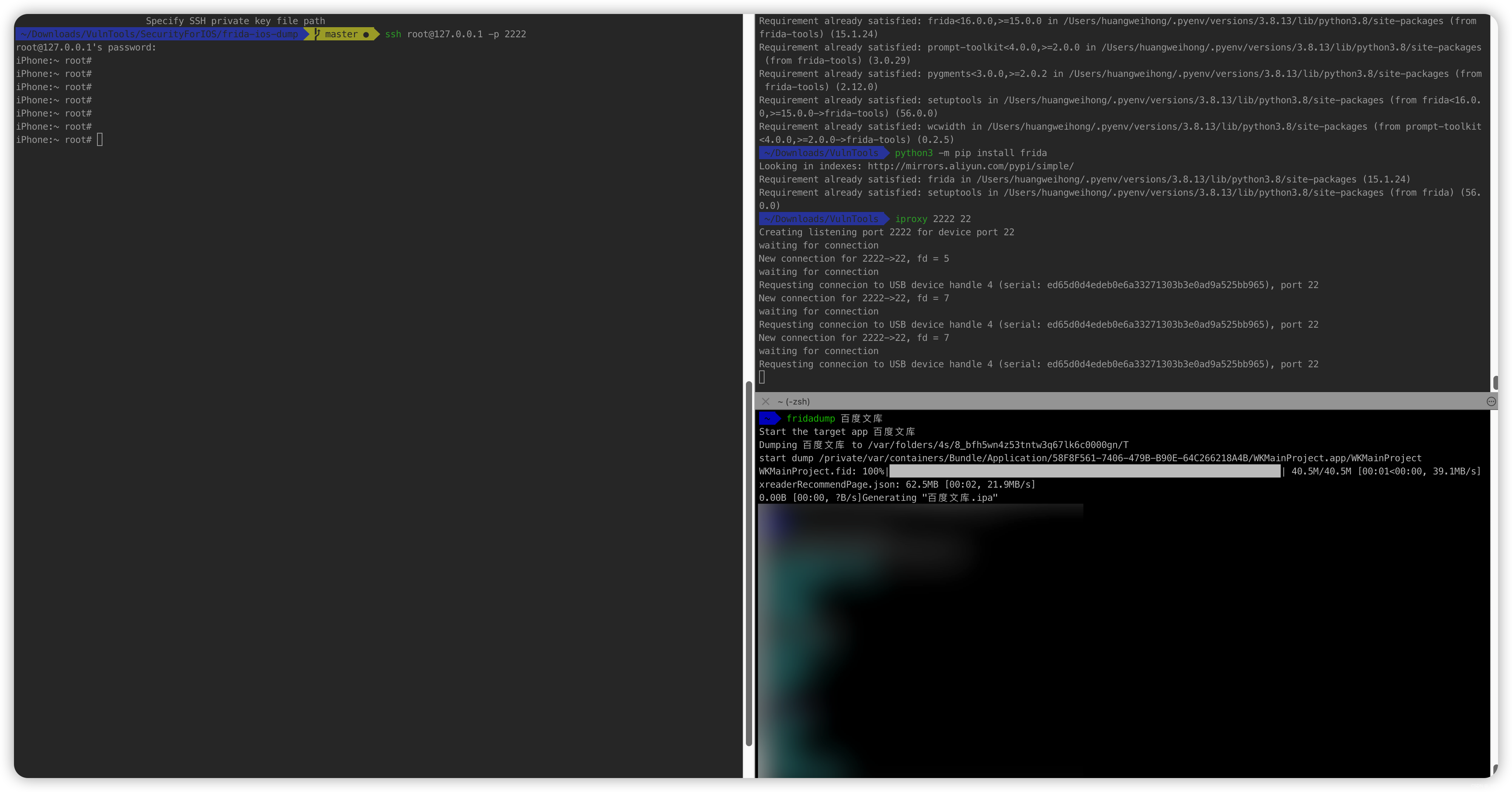The image size is (1512, 792).
Task: Click the block cursor after last iPhone prompt
Action: pyautogui.click(x=100, y=140)
